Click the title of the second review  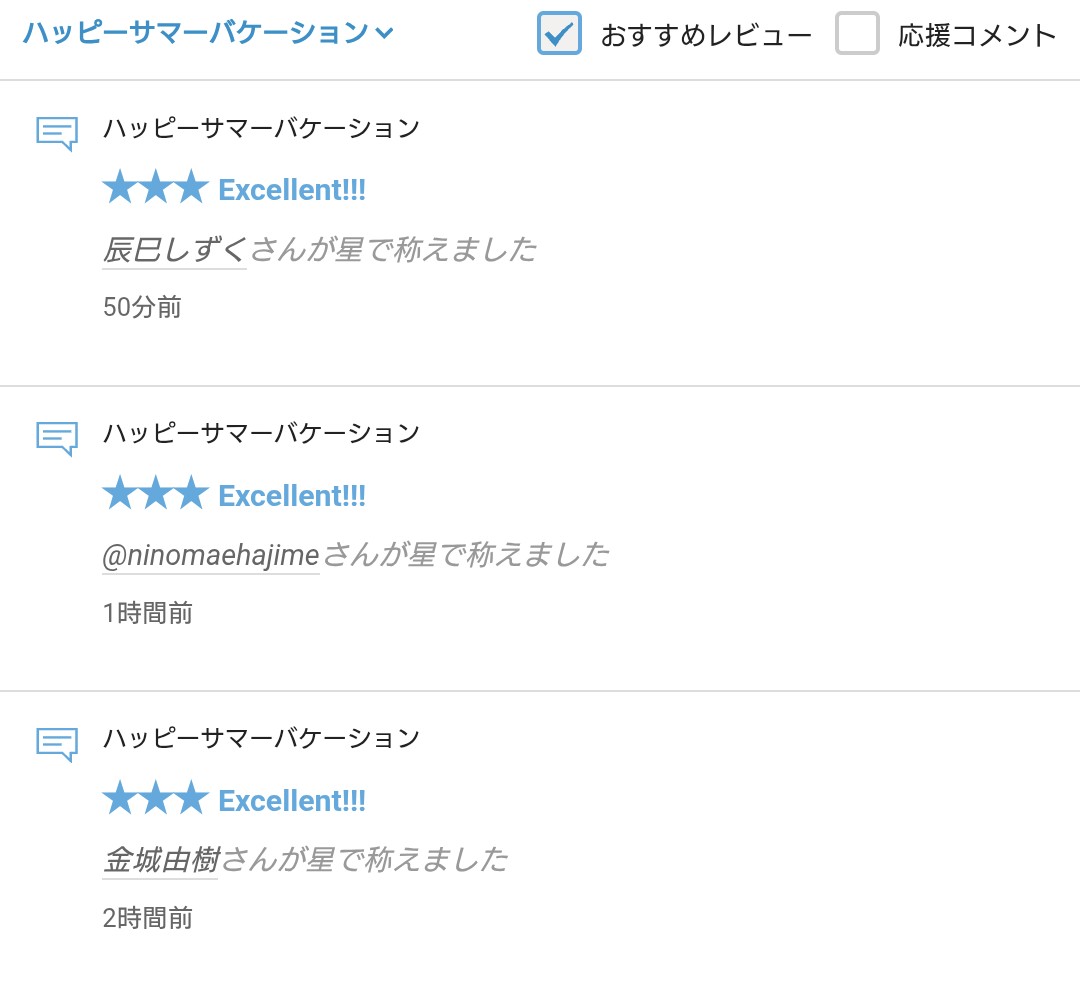tap(261, 433)
